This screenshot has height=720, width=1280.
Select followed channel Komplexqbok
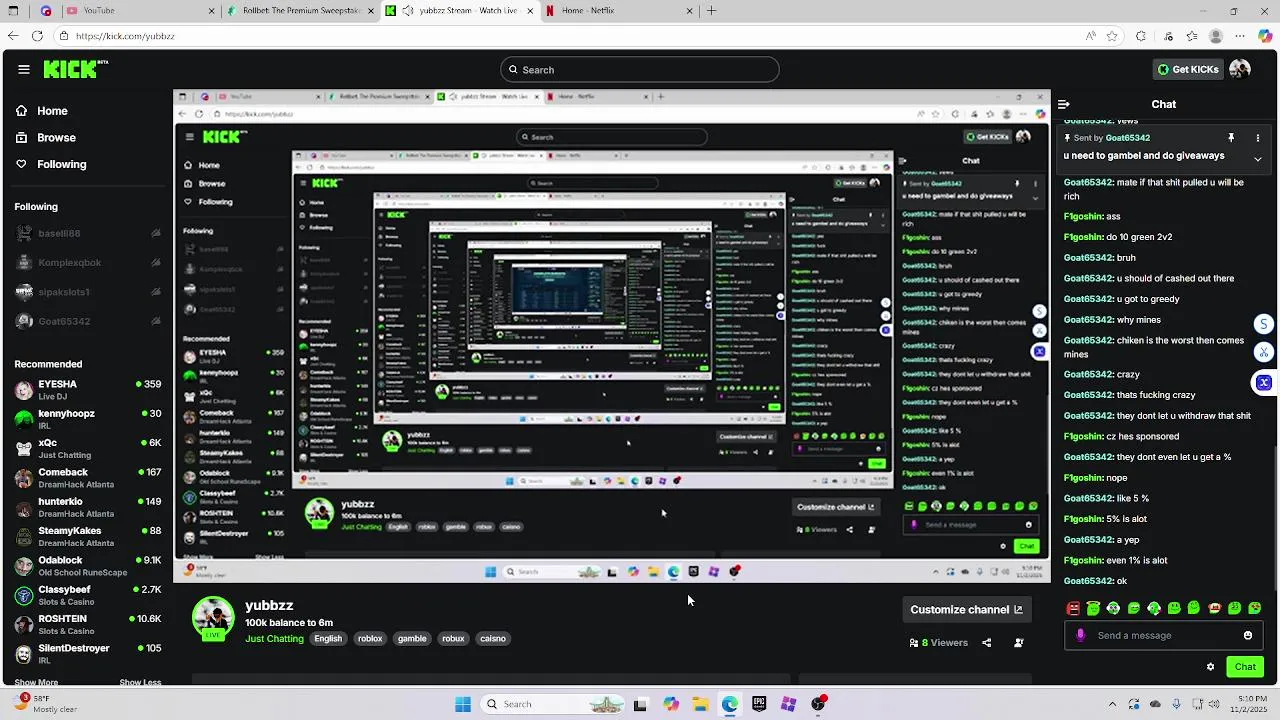click(x=87, y=262)
